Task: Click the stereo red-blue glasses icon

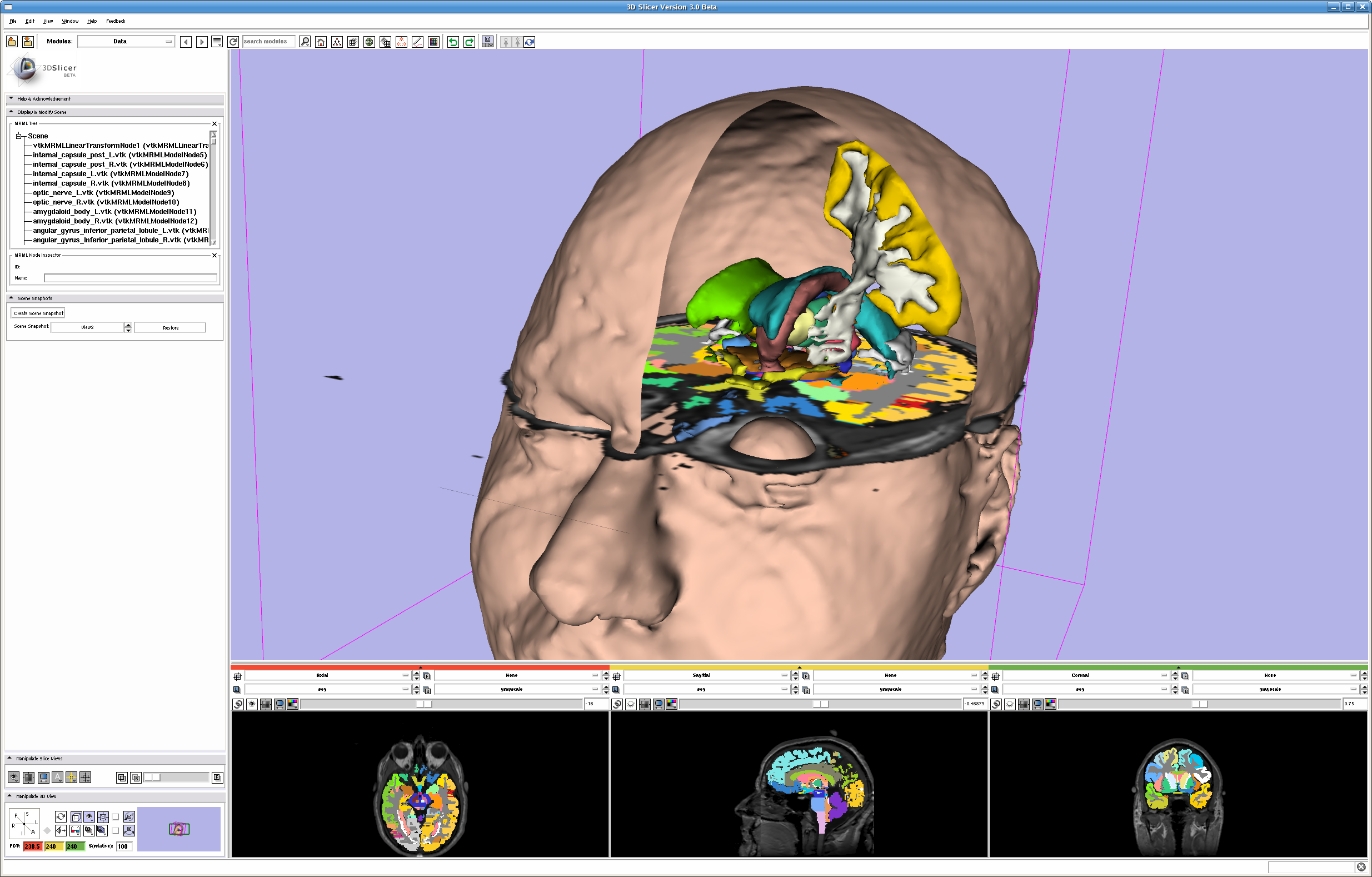Action: (x=75, y=830)
